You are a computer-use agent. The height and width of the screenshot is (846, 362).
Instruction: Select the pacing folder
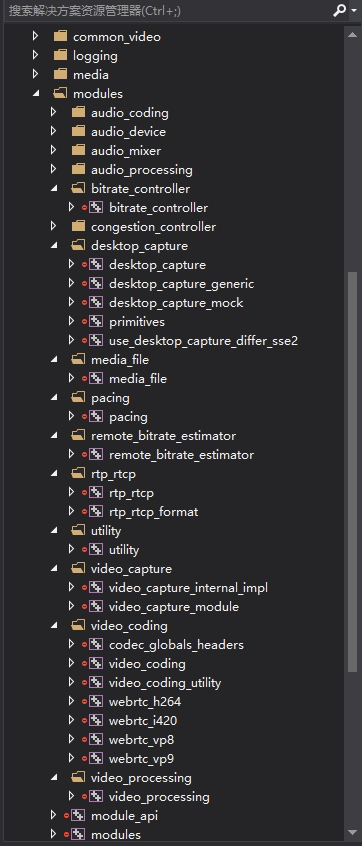(110, 398)
